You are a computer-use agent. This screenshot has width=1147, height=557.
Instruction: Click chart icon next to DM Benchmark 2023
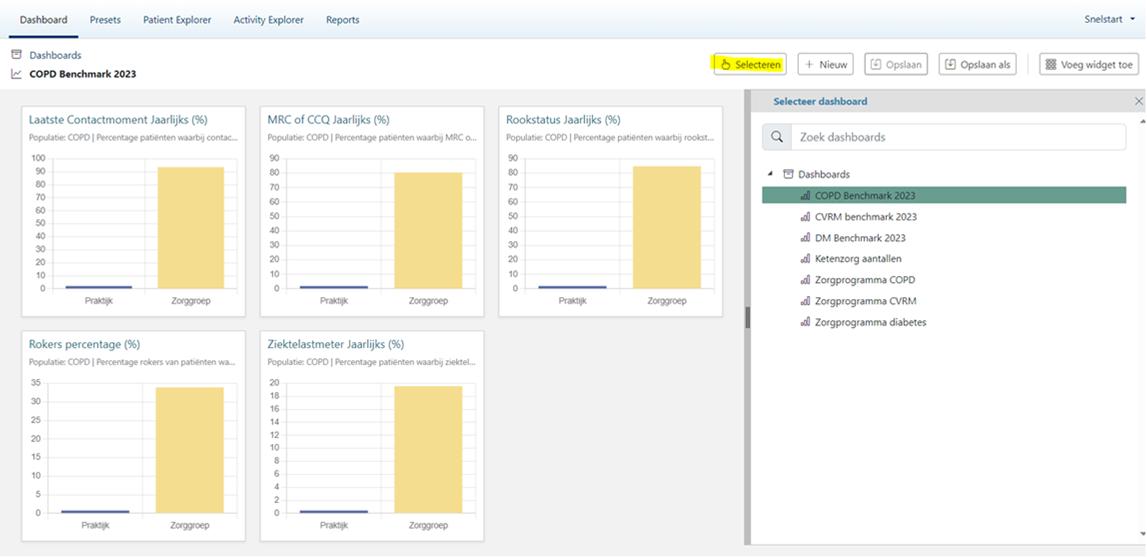pos(805,238)
